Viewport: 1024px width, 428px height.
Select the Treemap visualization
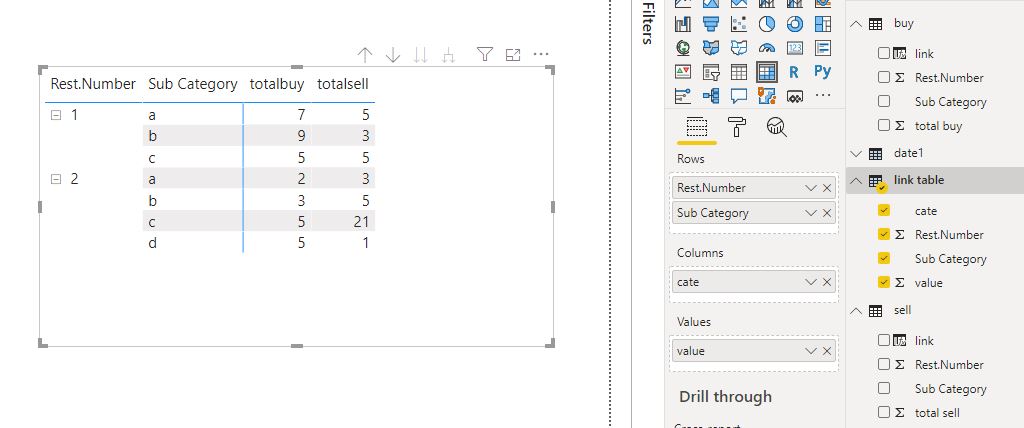(x=823, y=25)
